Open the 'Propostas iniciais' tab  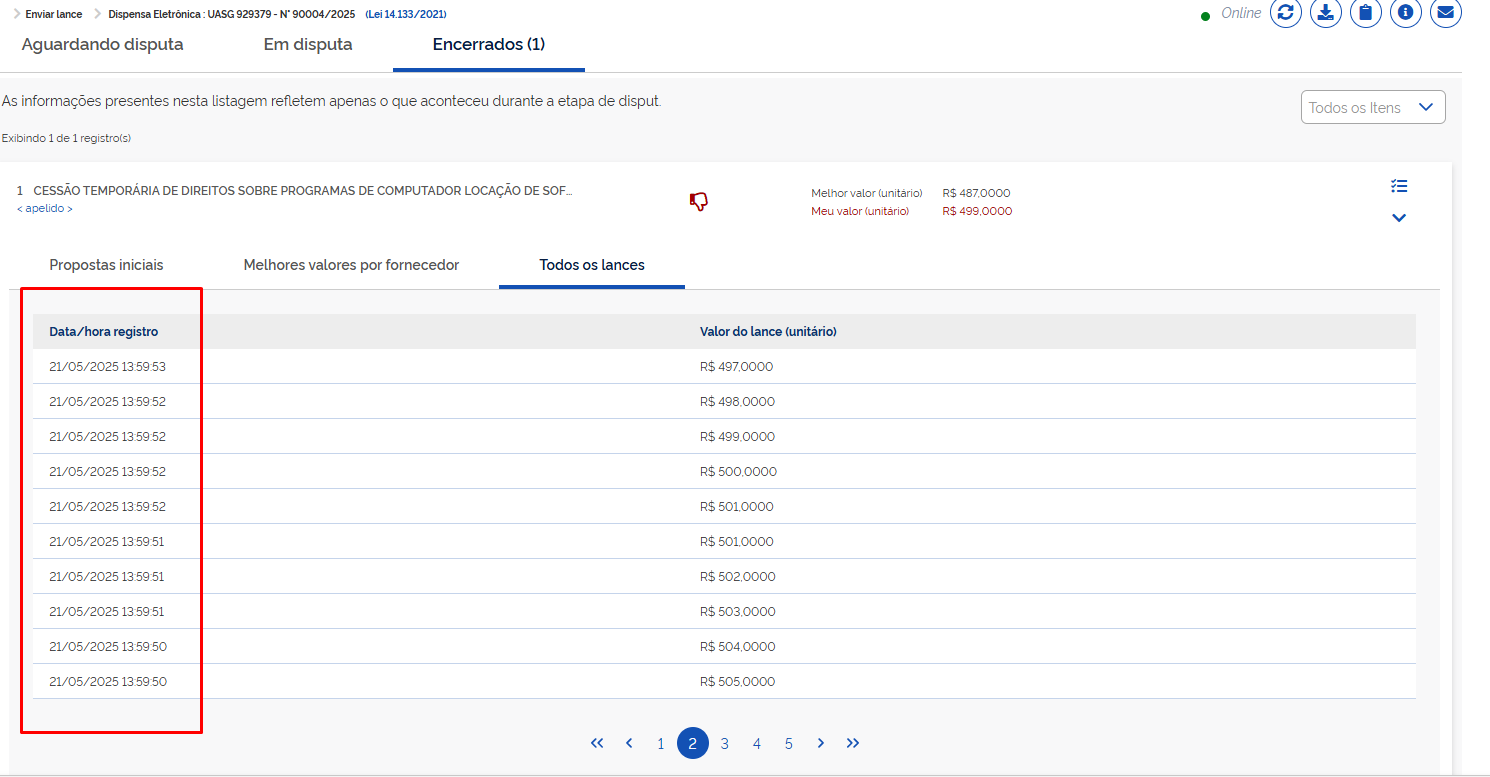click(x=106, y=265)
